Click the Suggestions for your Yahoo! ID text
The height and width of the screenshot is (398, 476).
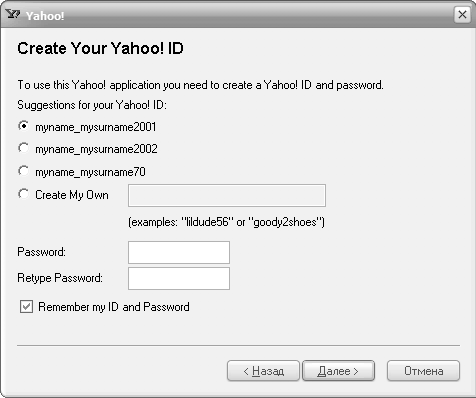coord(92,105)
